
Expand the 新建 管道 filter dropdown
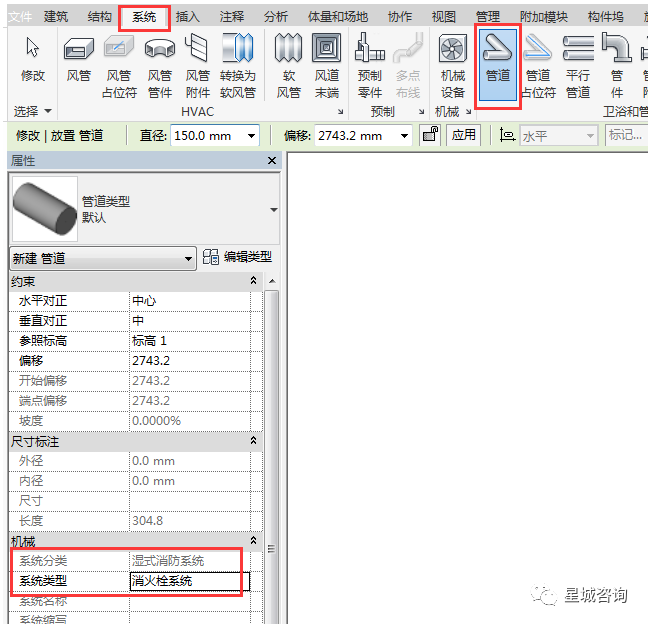189,258
